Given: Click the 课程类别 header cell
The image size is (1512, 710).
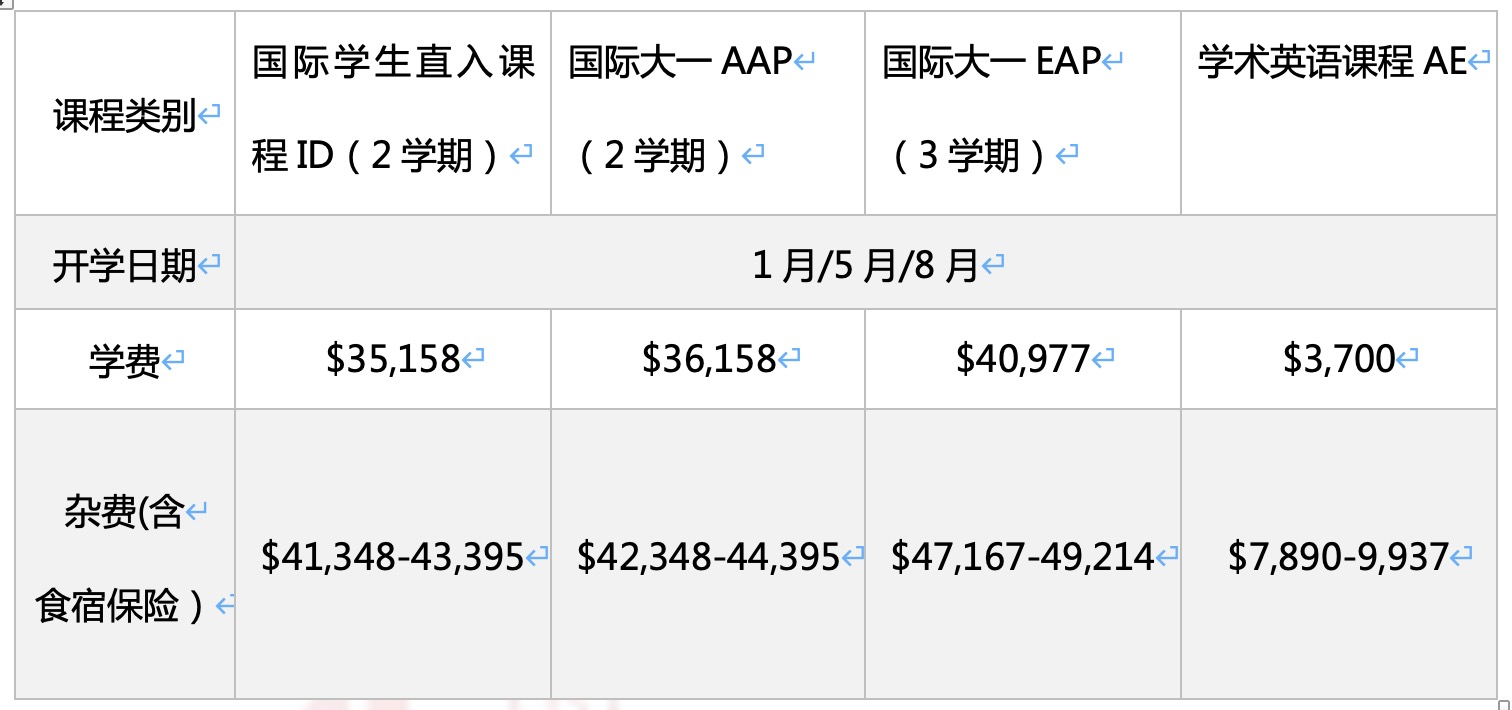Looking at the screenshot, I should [124, 118].
